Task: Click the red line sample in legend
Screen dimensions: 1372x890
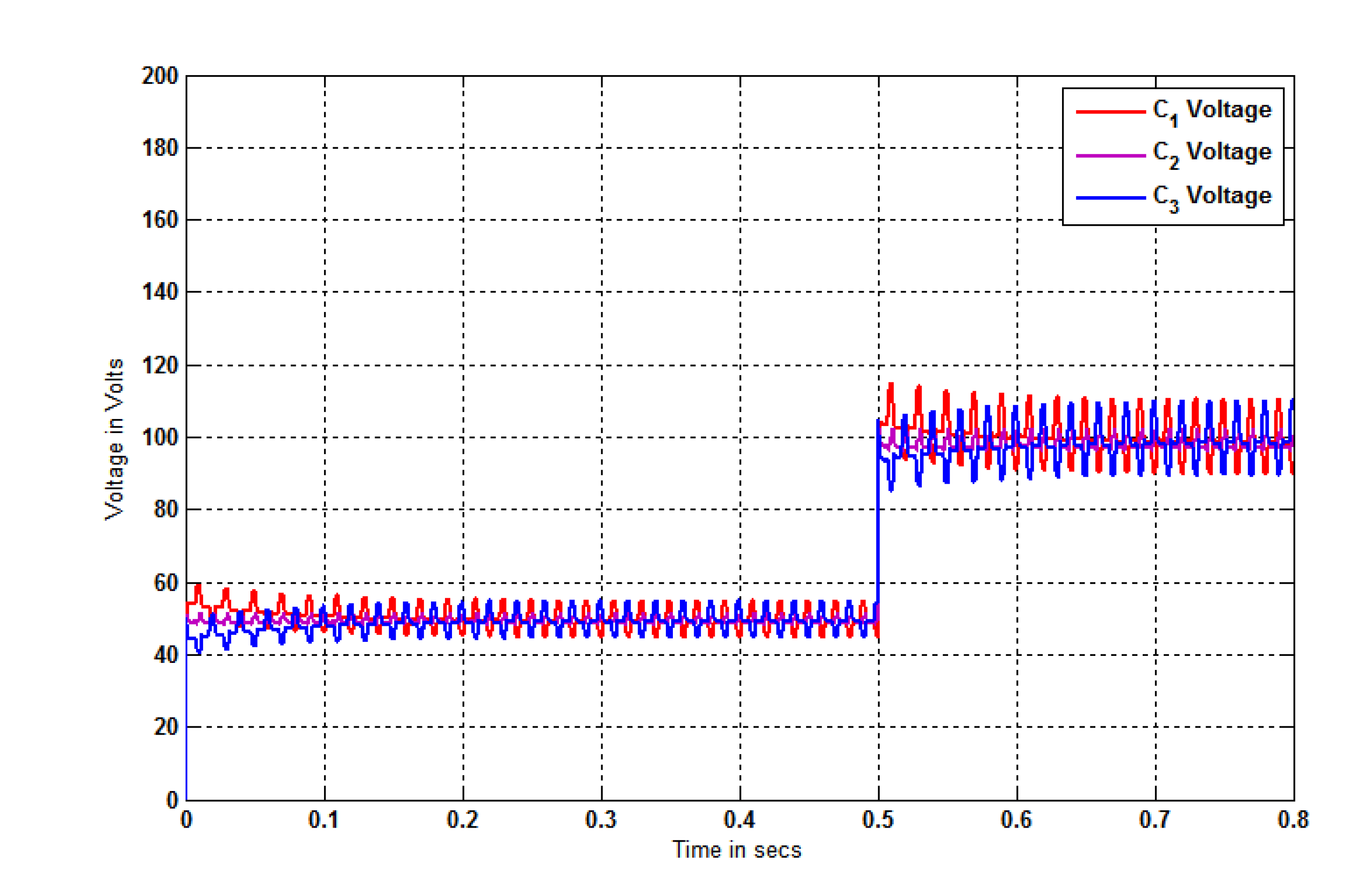Action: pos(1110,111)
